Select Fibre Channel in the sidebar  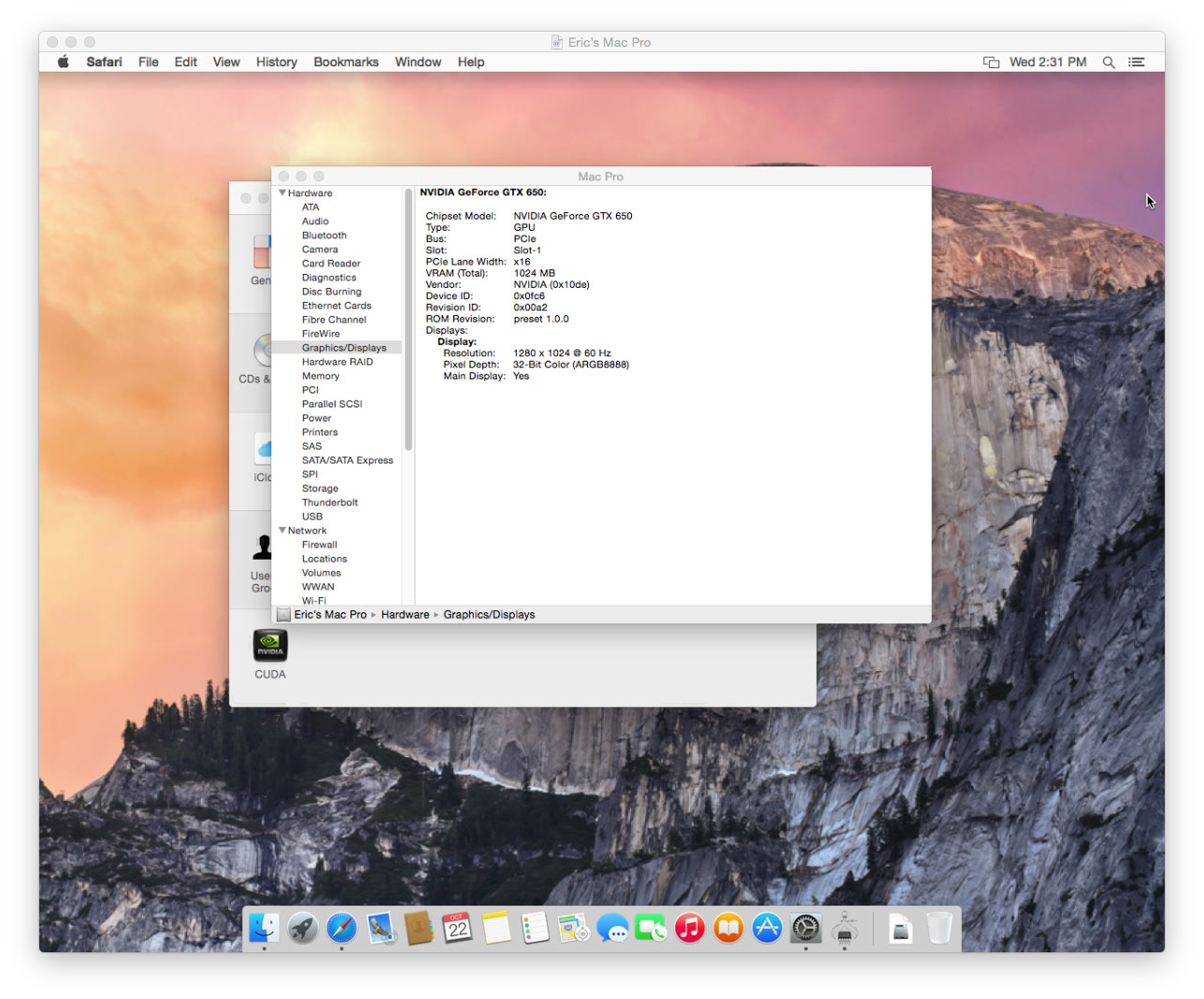pos(334,320)
